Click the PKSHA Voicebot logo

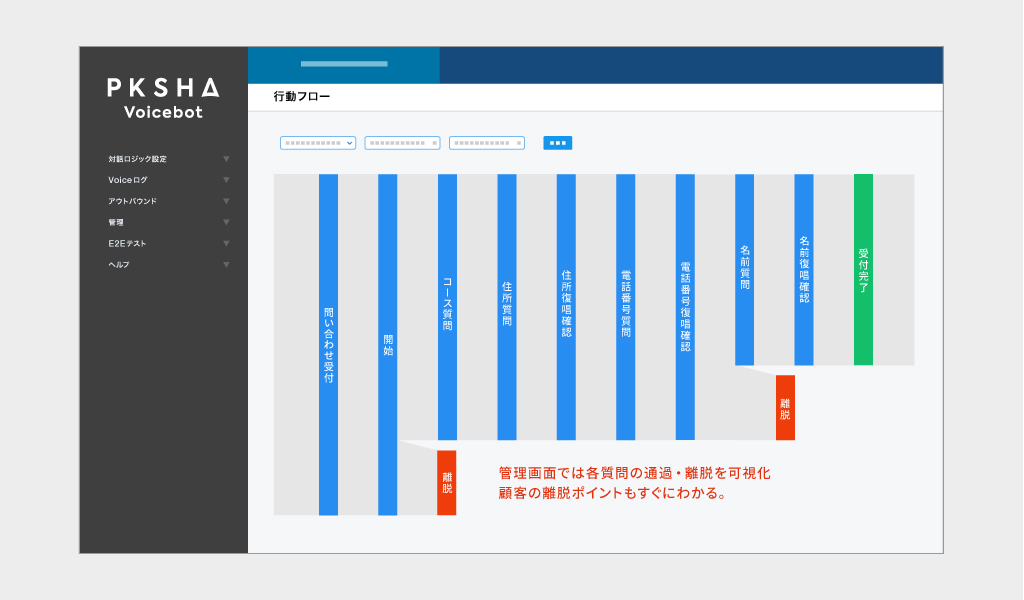point(163,98)
